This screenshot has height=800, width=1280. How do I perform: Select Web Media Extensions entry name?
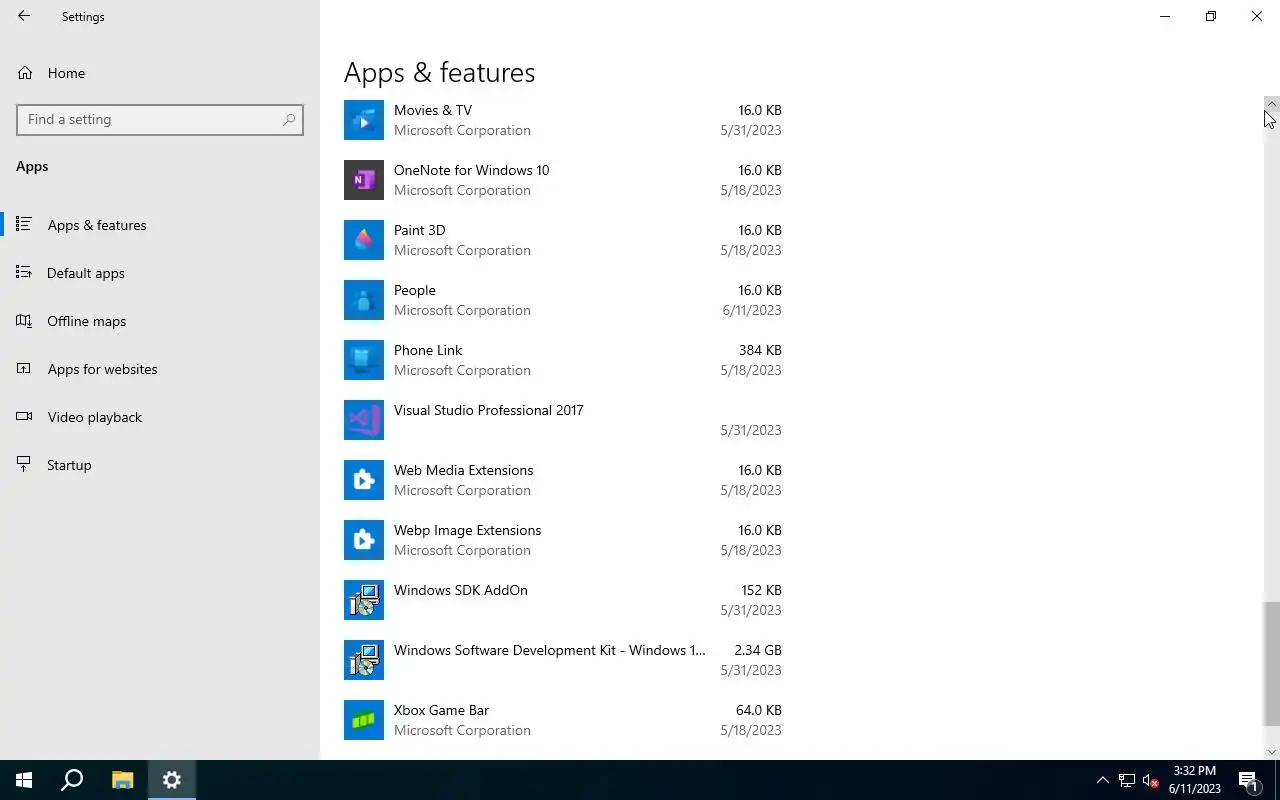click(463, 470)
